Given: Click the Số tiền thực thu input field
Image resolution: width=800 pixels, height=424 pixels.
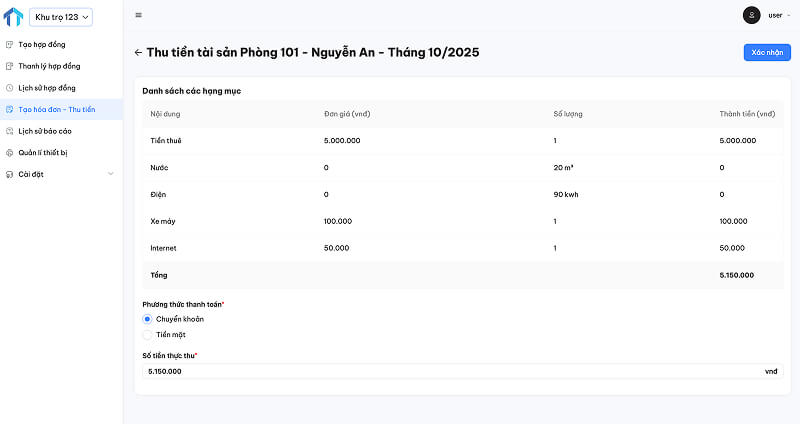Looking at the screenshot, I should point(450,371).
